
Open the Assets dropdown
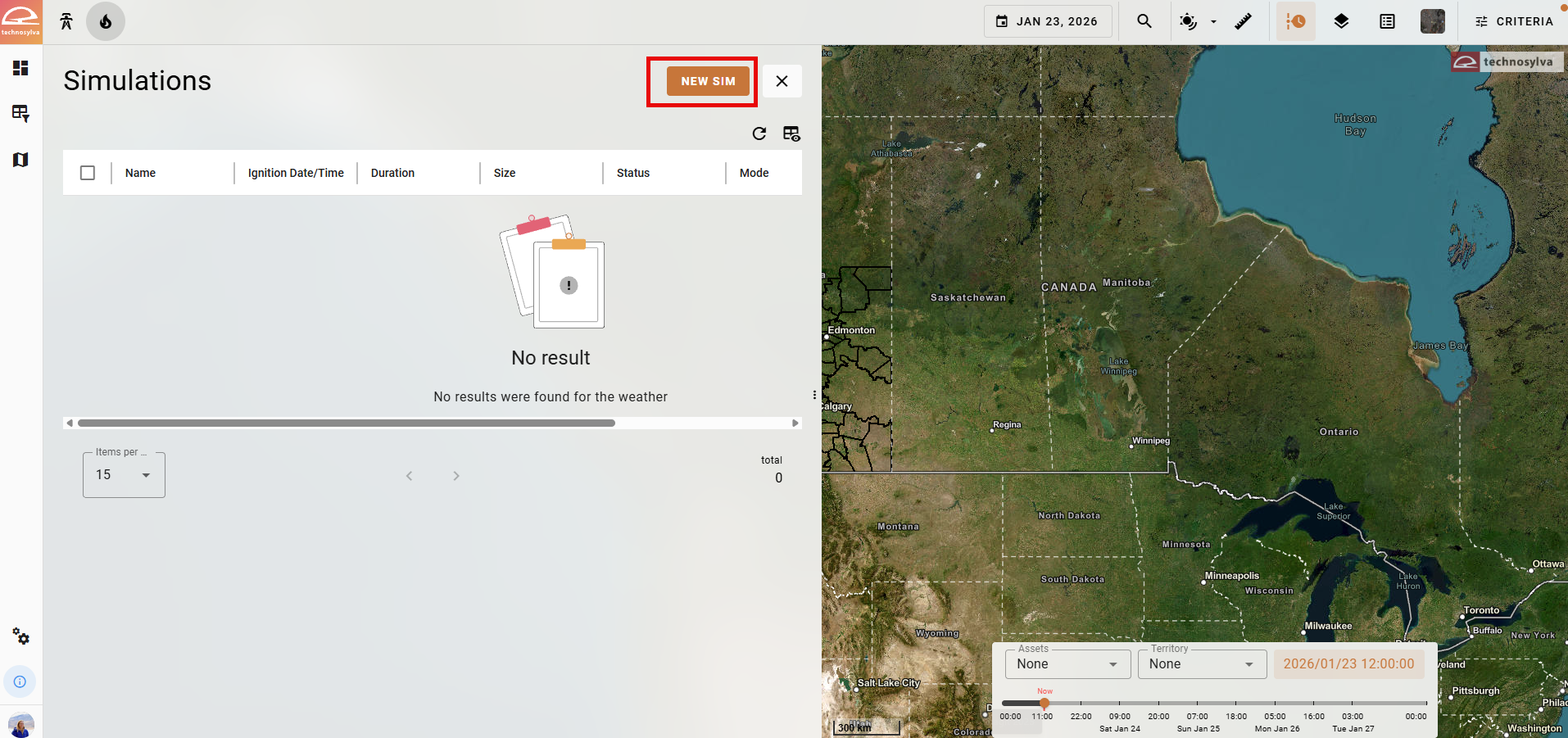pyautogui.click(x=1067, y=664)
